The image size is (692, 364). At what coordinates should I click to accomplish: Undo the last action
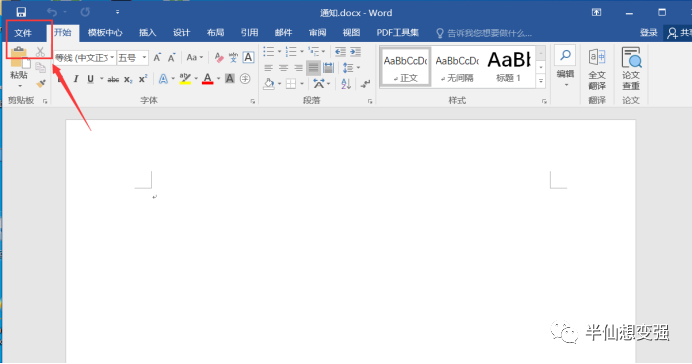pos(52,12)
